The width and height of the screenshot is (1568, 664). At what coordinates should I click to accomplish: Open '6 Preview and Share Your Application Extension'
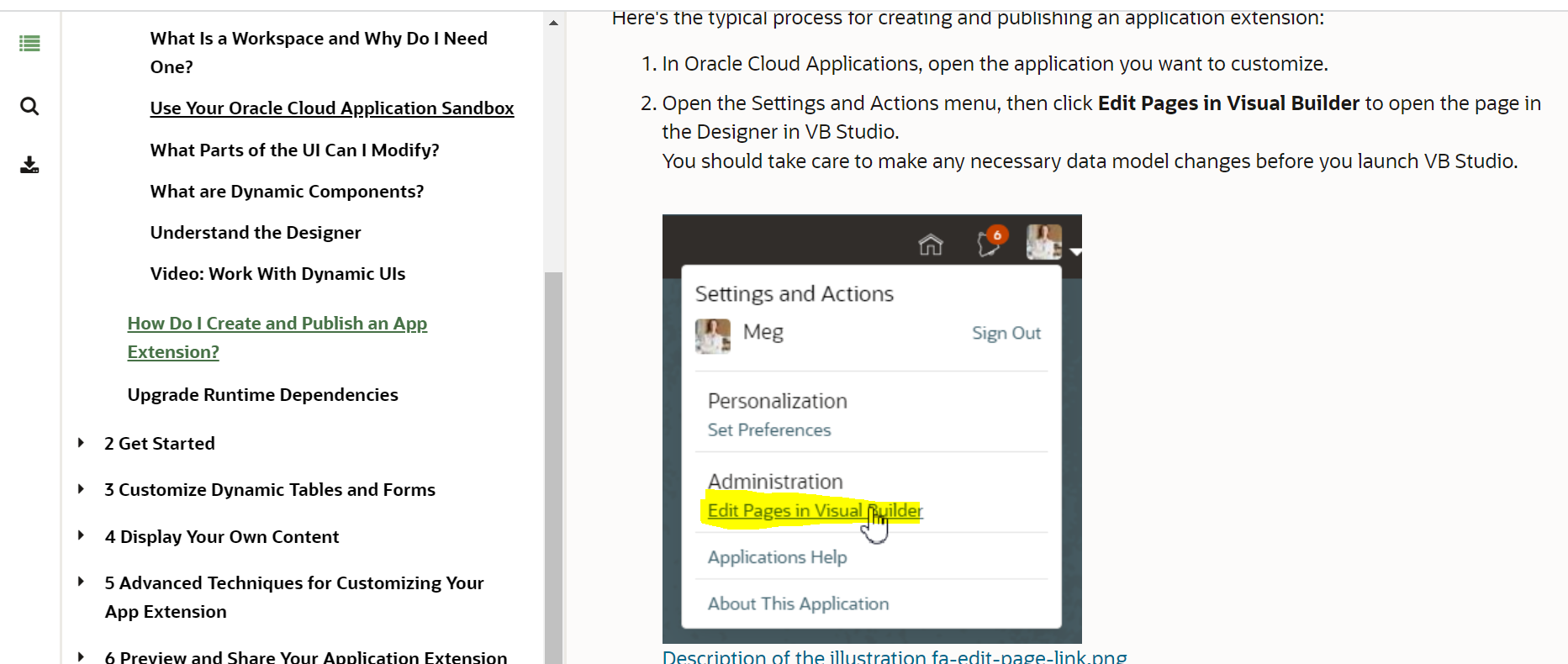point(306,656)
